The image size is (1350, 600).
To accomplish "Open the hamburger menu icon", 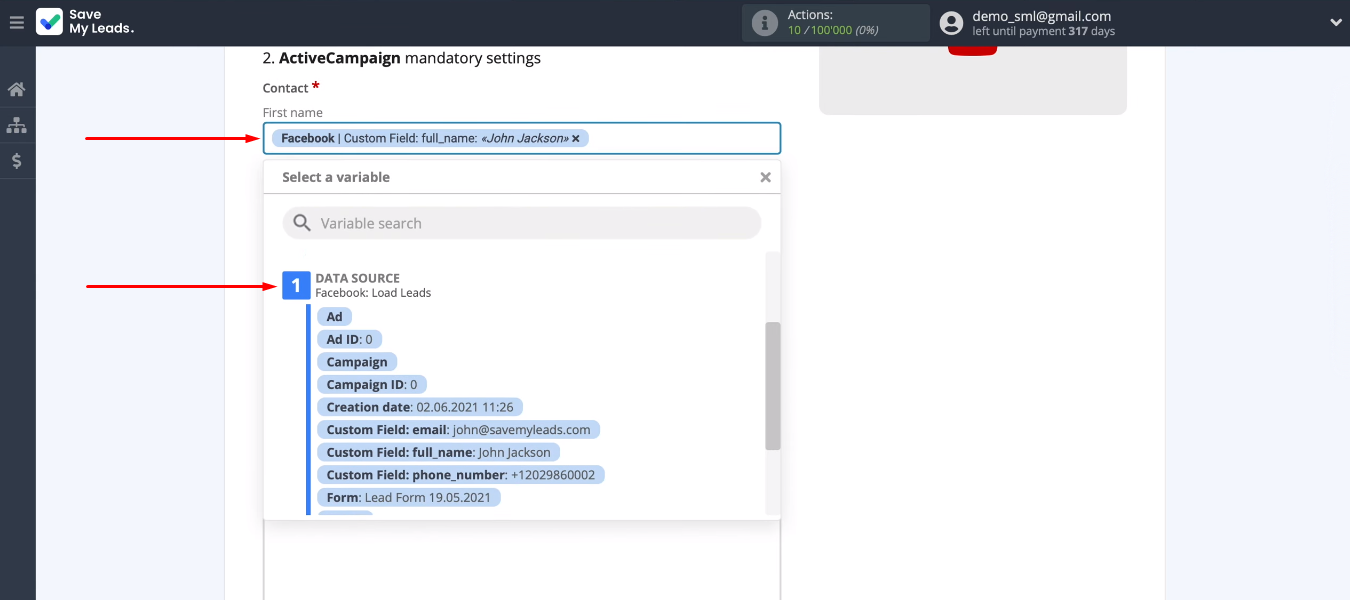I will [16, 22].
